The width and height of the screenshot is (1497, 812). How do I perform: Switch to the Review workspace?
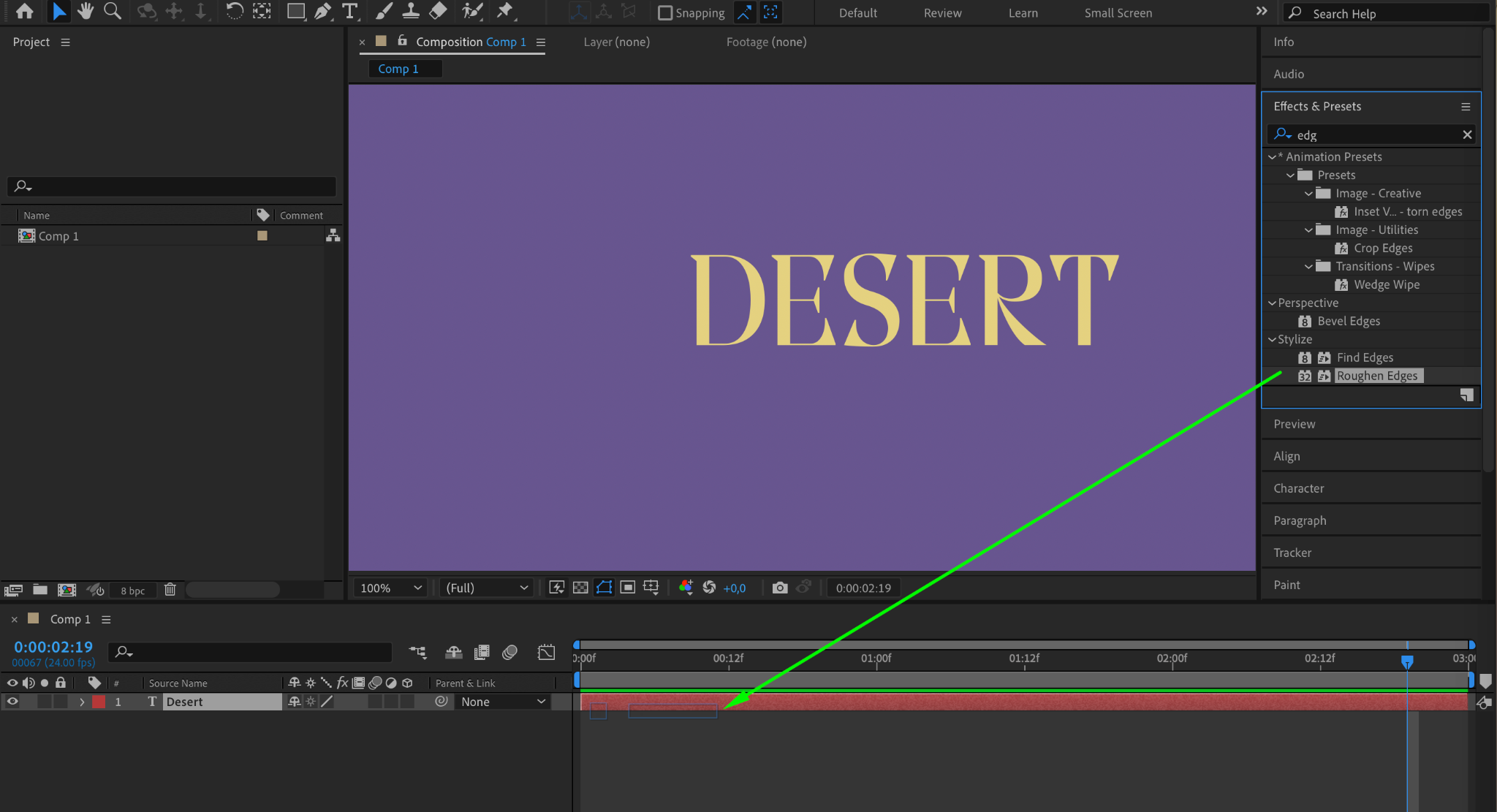click(x=942, y=12)
